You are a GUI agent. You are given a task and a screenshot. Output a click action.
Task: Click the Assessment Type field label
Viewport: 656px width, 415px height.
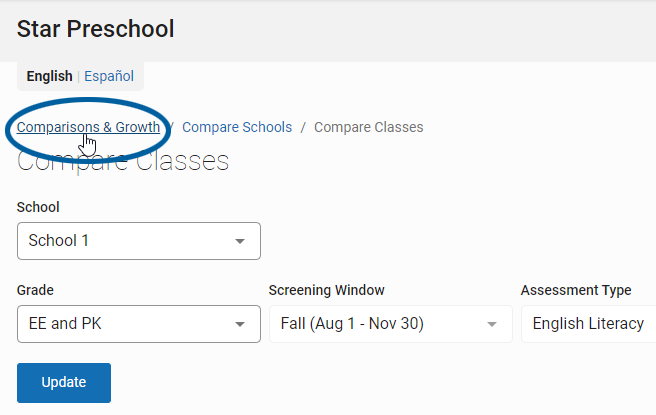576,290
